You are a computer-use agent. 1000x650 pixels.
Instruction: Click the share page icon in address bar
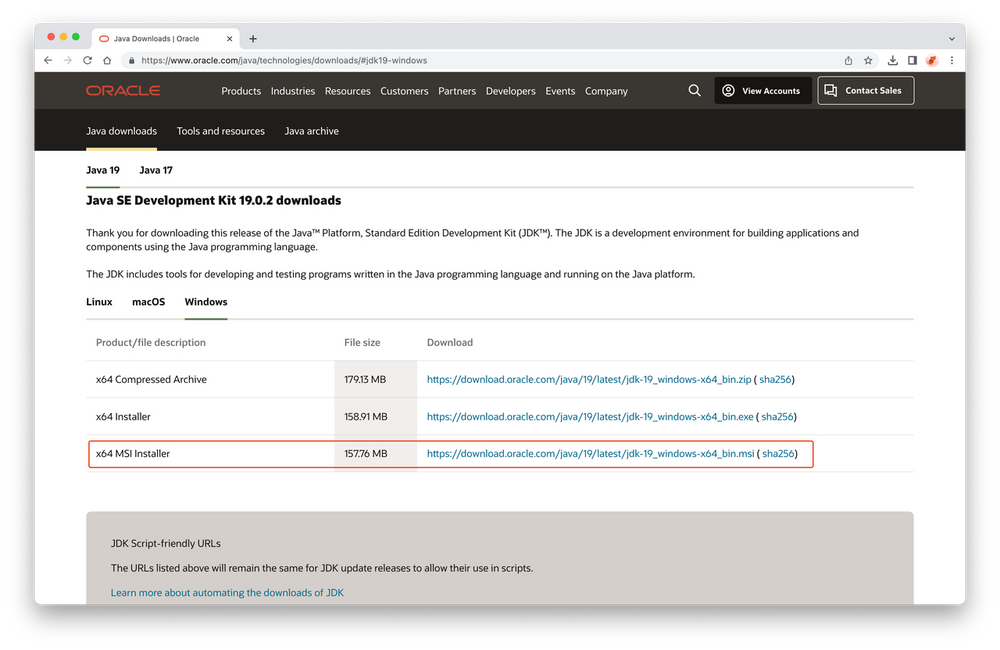click(848, 60)
